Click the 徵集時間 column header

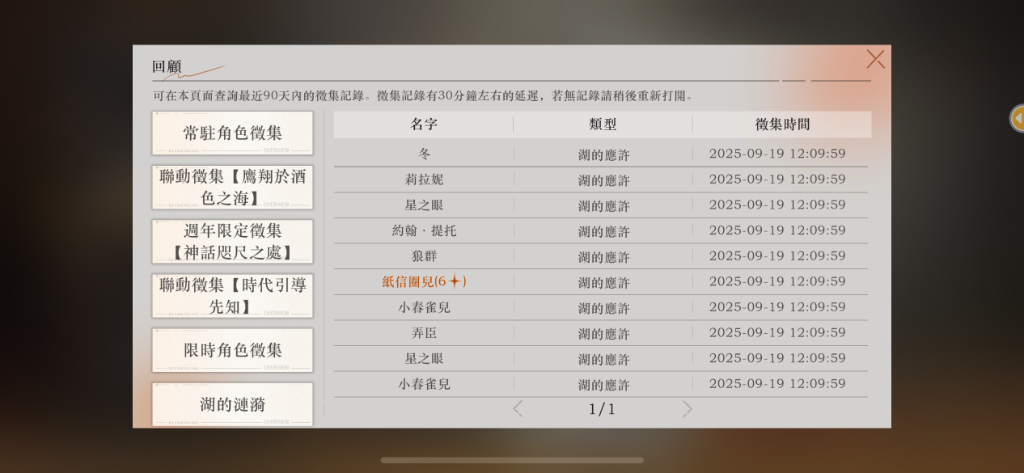[x=781, y=124]
